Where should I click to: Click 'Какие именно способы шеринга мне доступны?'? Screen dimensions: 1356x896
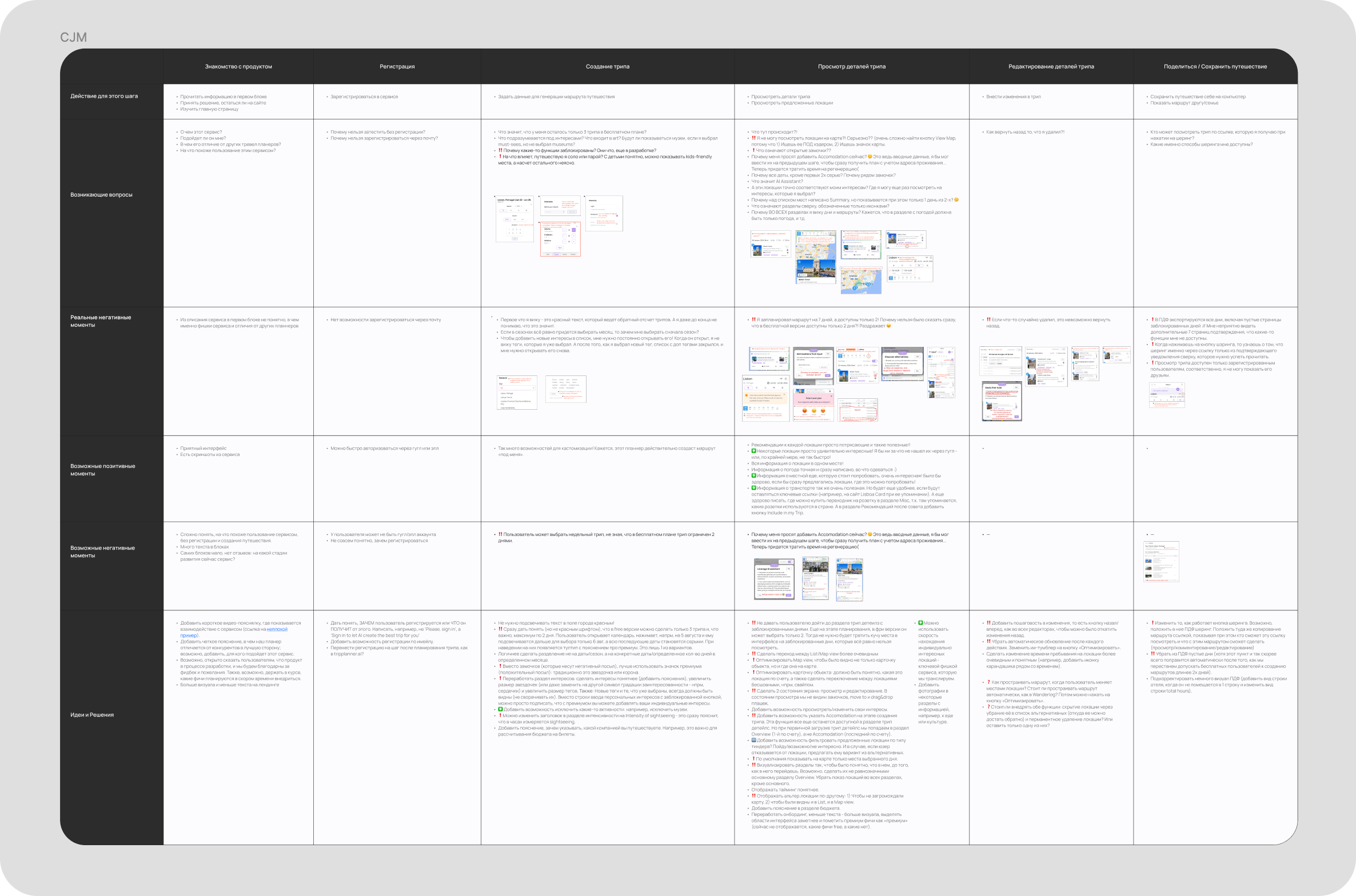click(1201, 145)
